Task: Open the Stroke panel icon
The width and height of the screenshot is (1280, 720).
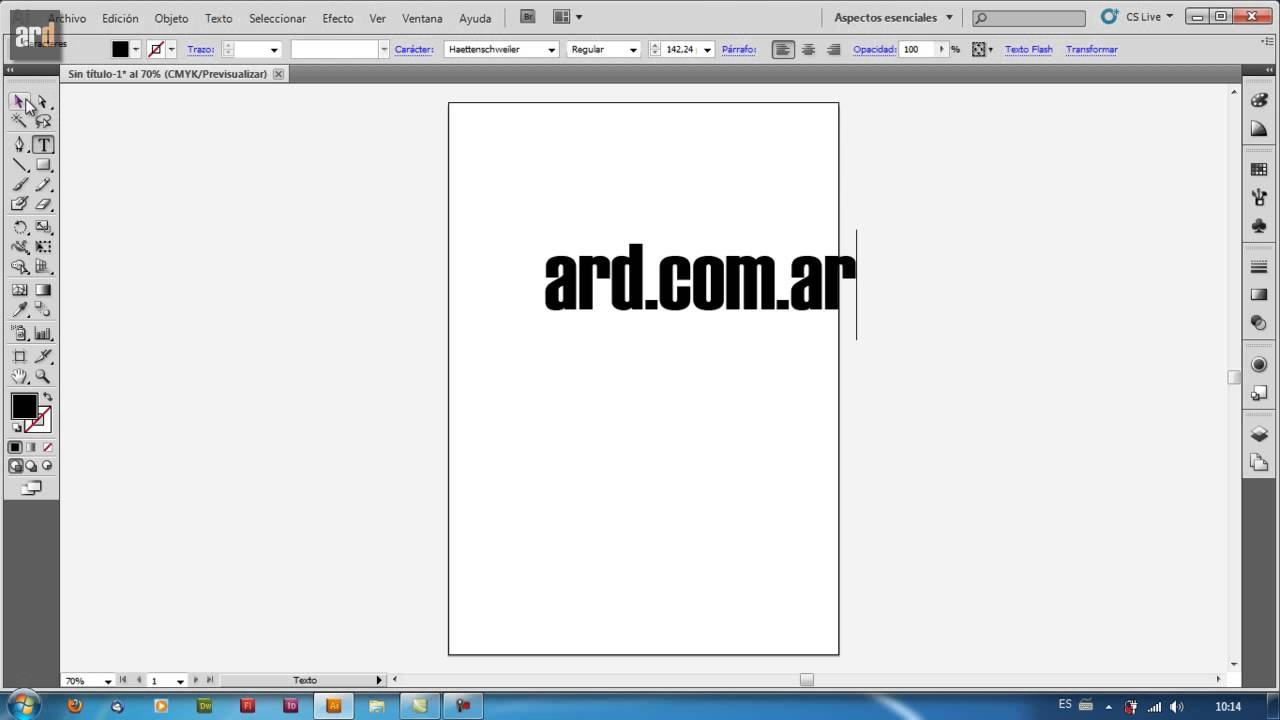Action: click(x=1259, y=267)
